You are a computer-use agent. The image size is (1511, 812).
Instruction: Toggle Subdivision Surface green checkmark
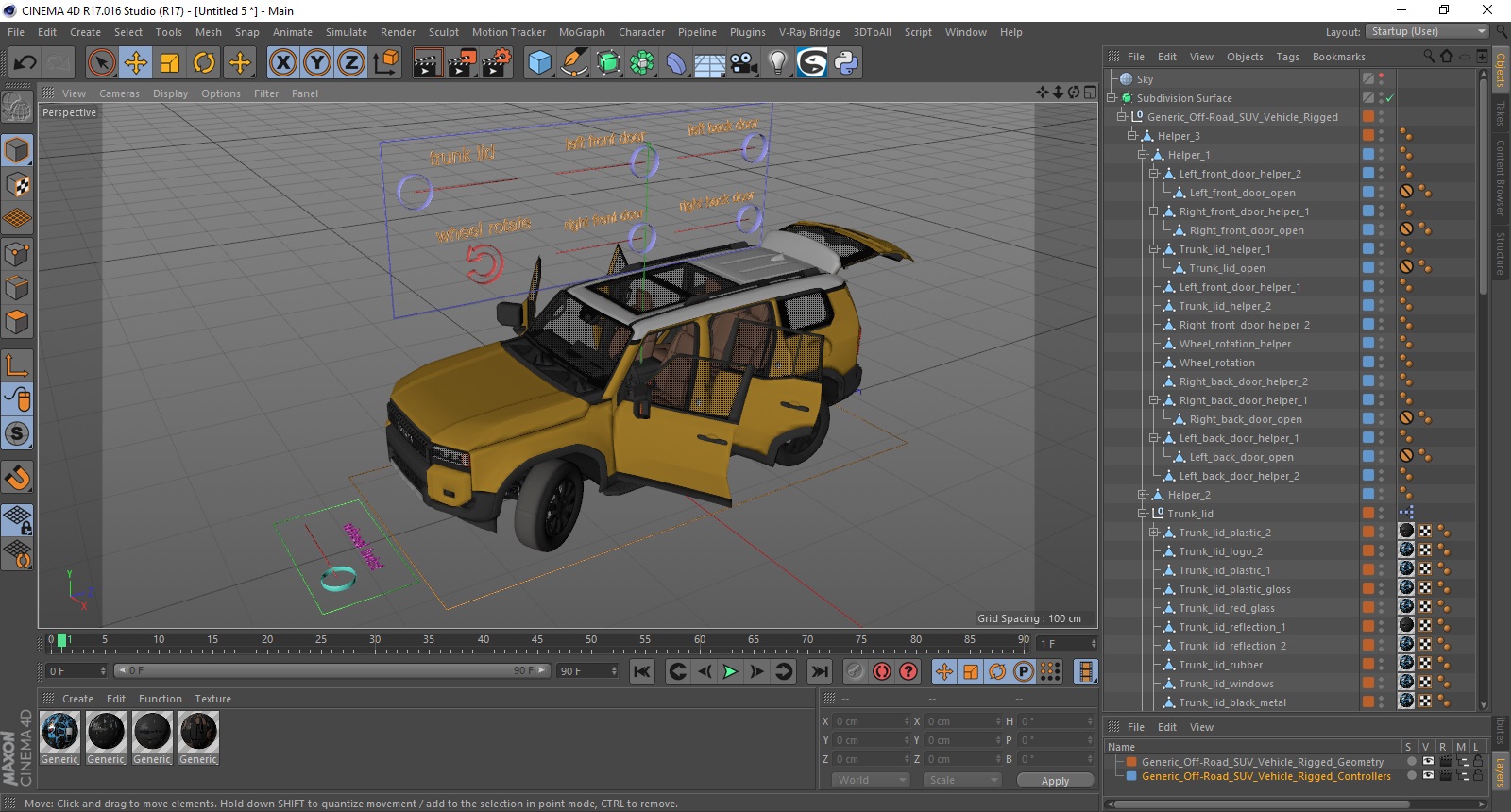tap(1389, 98)
